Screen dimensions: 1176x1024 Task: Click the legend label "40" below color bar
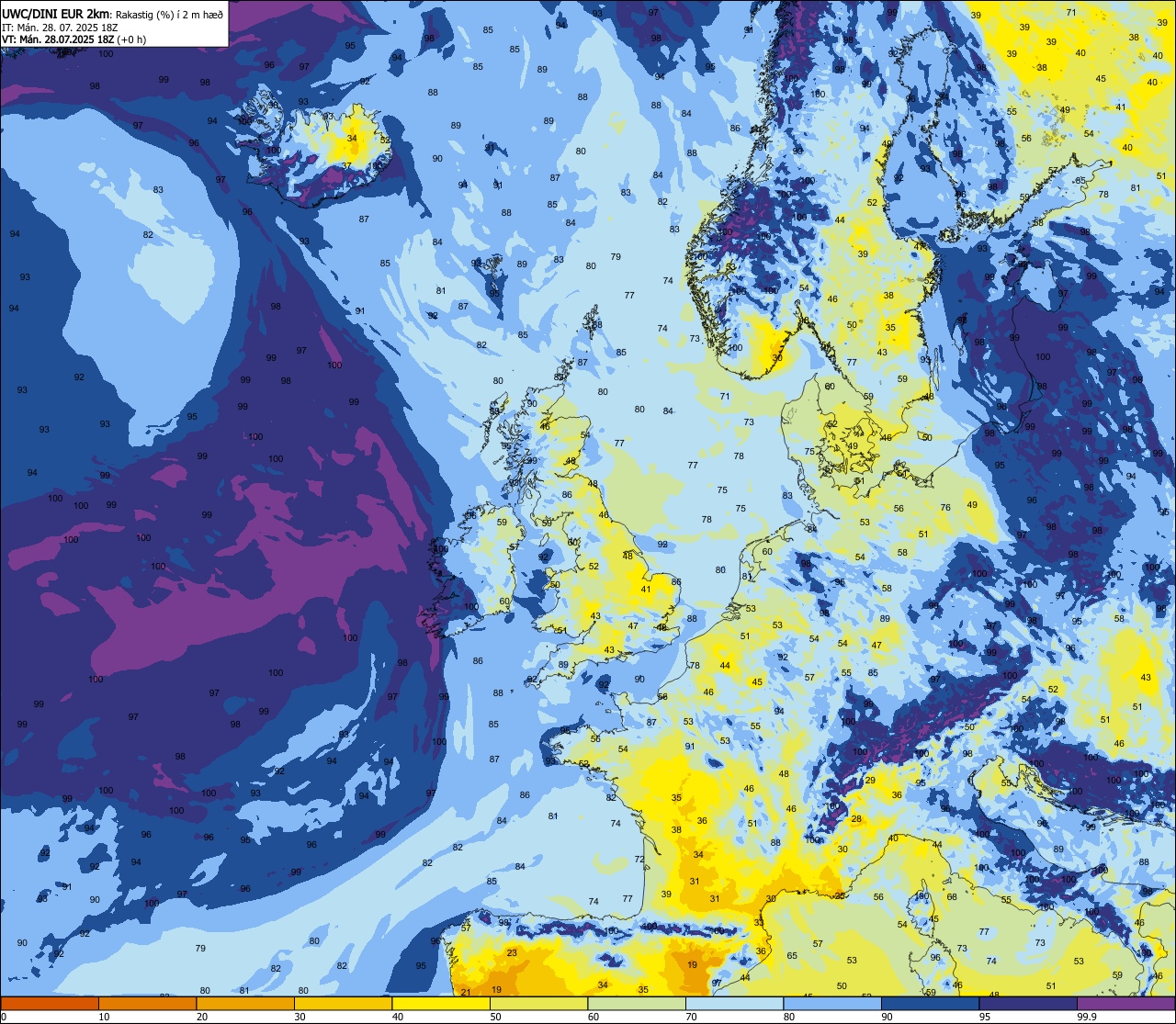[x=398, y=1017]
